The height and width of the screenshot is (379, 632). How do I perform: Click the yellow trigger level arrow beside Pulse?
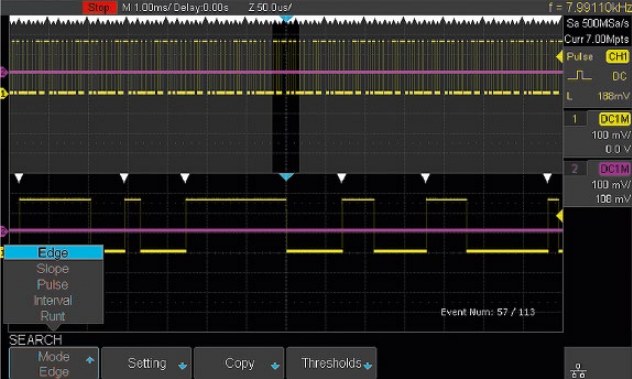pos(559,57)
